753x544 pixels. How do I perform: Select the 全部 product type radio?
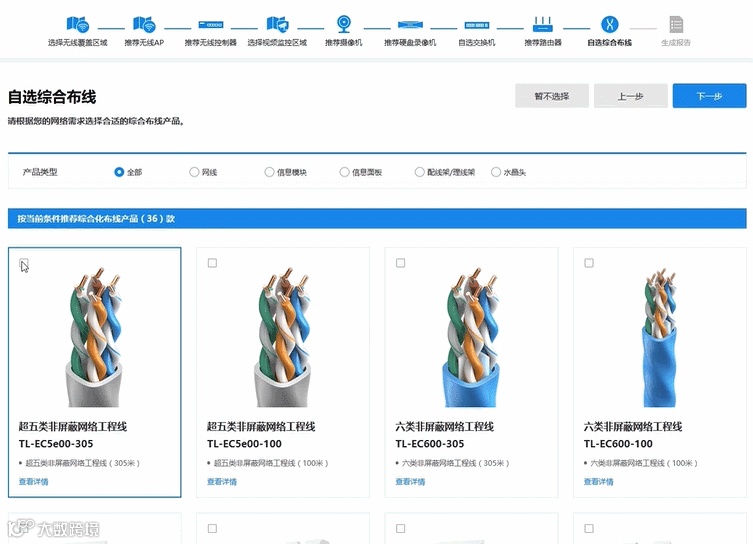point(119,172)
